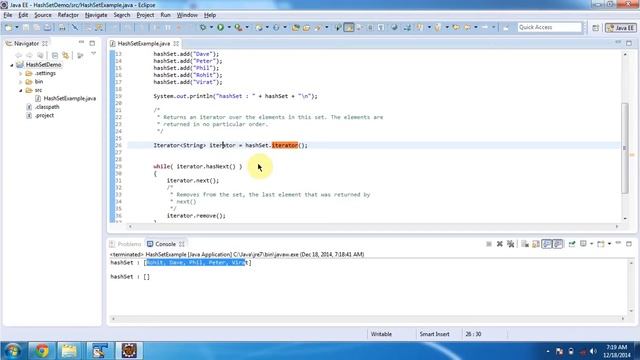Viewport: 640px width, 360px height.
Task: Click the Remove Launch X icon in Console
Action: click(500, 244)
